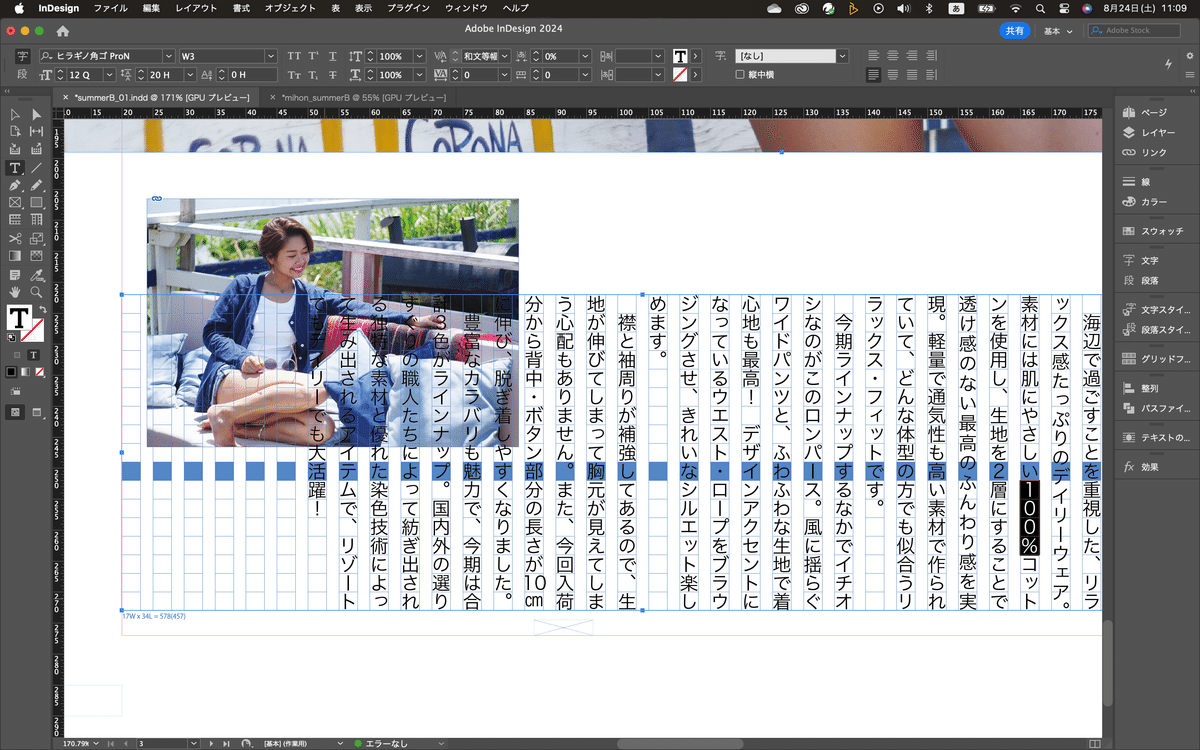
Task: Toggle strikethrough formatting
Action: click(x=334, y=75)
